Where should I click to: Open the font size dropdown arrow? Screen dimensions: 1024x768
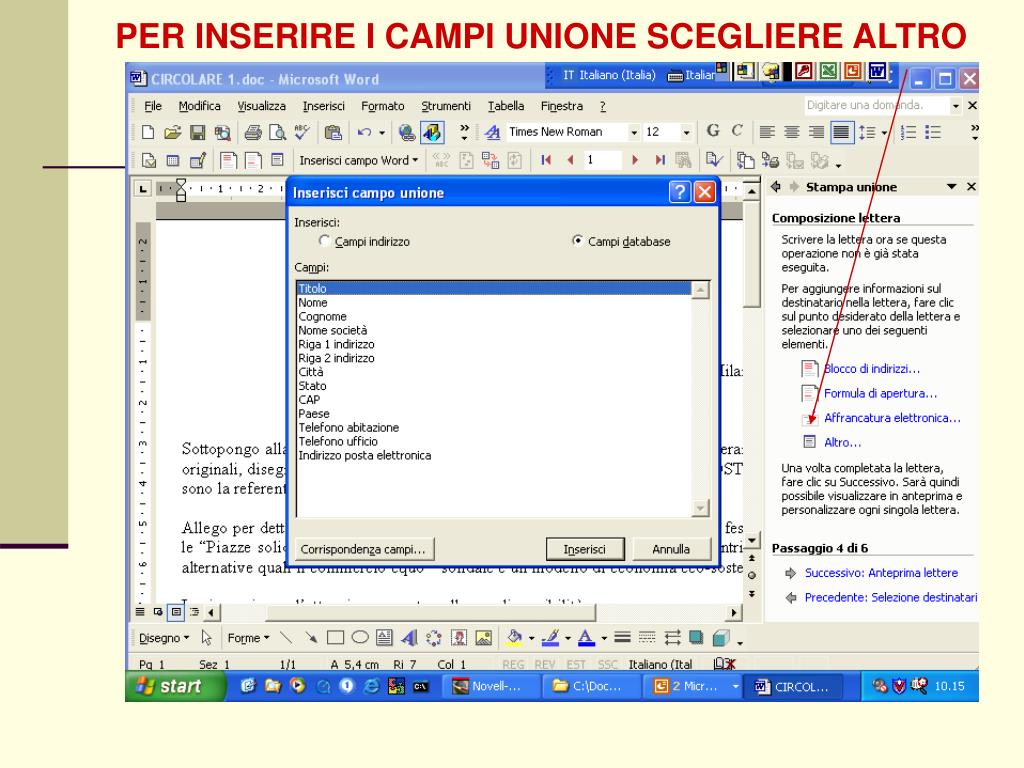(686, 133)
